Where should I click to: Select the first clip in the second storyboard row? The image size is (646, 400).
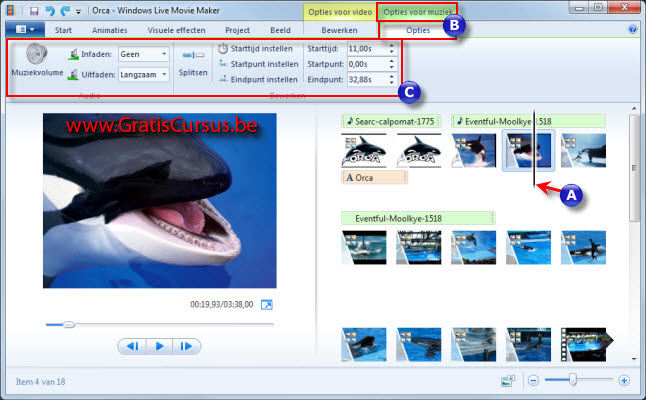pos(364,247)
